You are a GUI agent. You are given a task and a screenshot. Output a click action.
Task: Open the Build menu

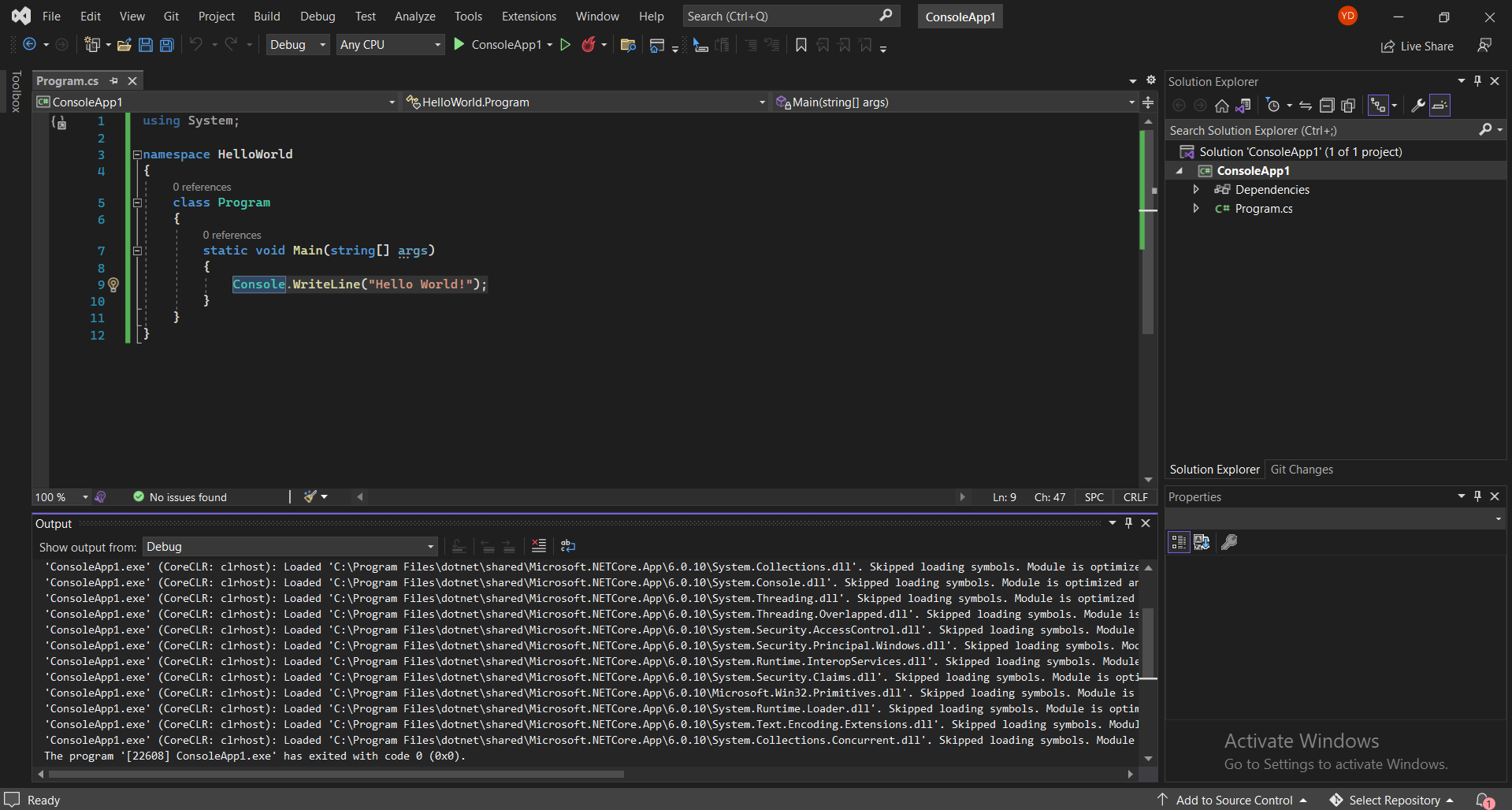coord(267,17)
